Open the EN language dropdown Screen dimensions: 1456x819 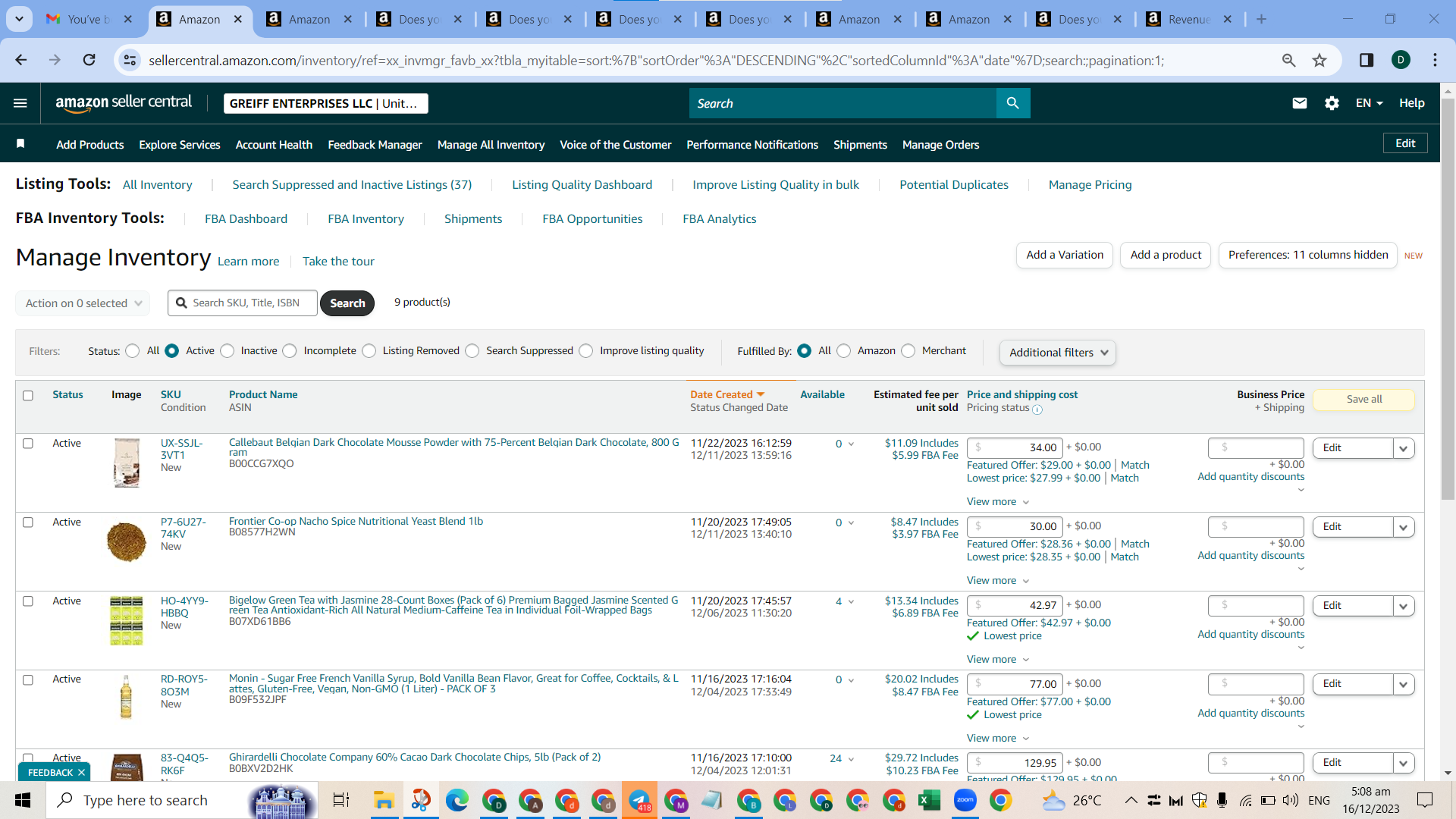[x=1370, y=103]
